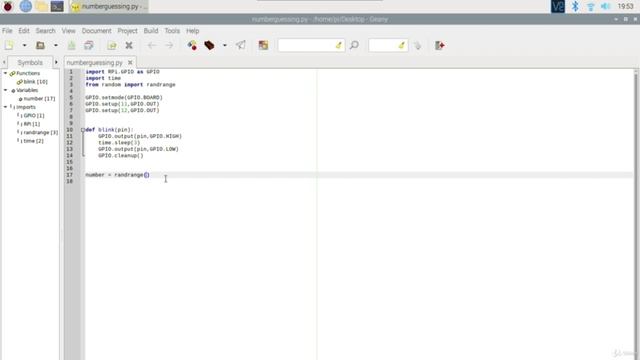640x360 pixels.
Task: Open the Search menu
Action: pos(45,31)
